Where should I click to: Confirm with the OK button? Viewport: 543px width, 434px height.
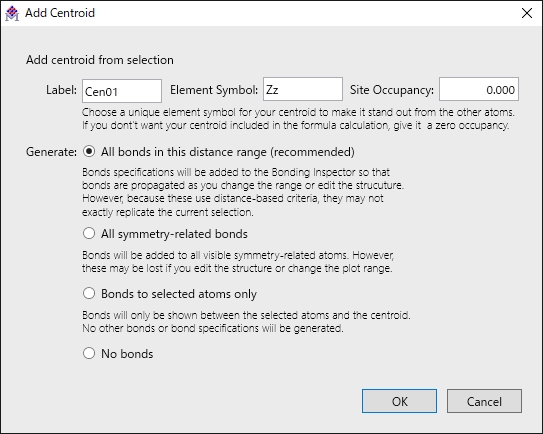[x=399, y=401]
